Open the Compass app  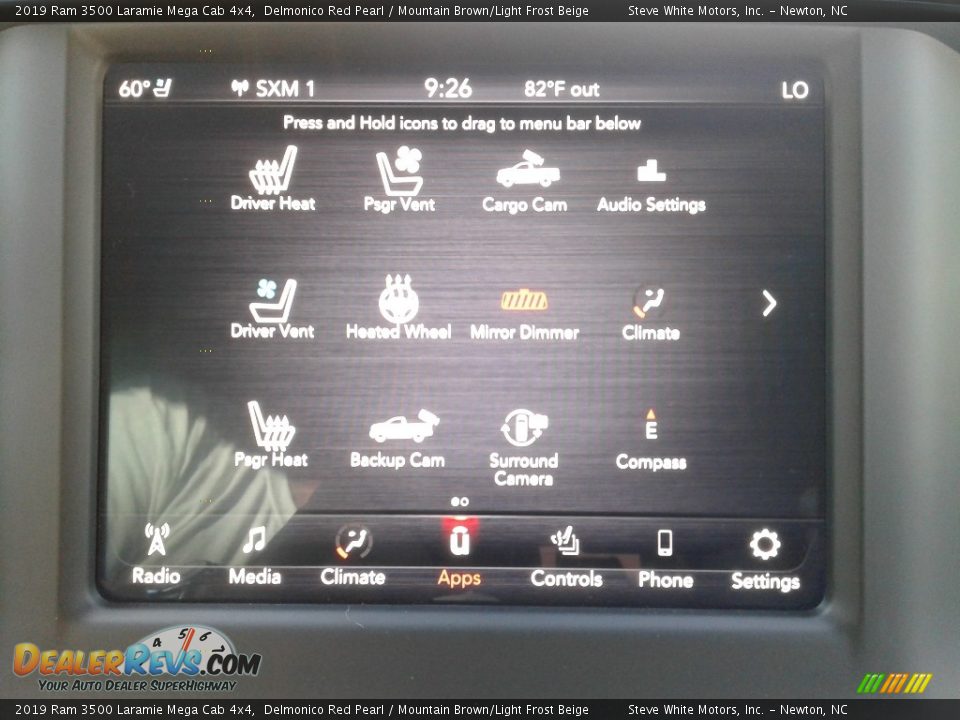[x=651, y=438]
